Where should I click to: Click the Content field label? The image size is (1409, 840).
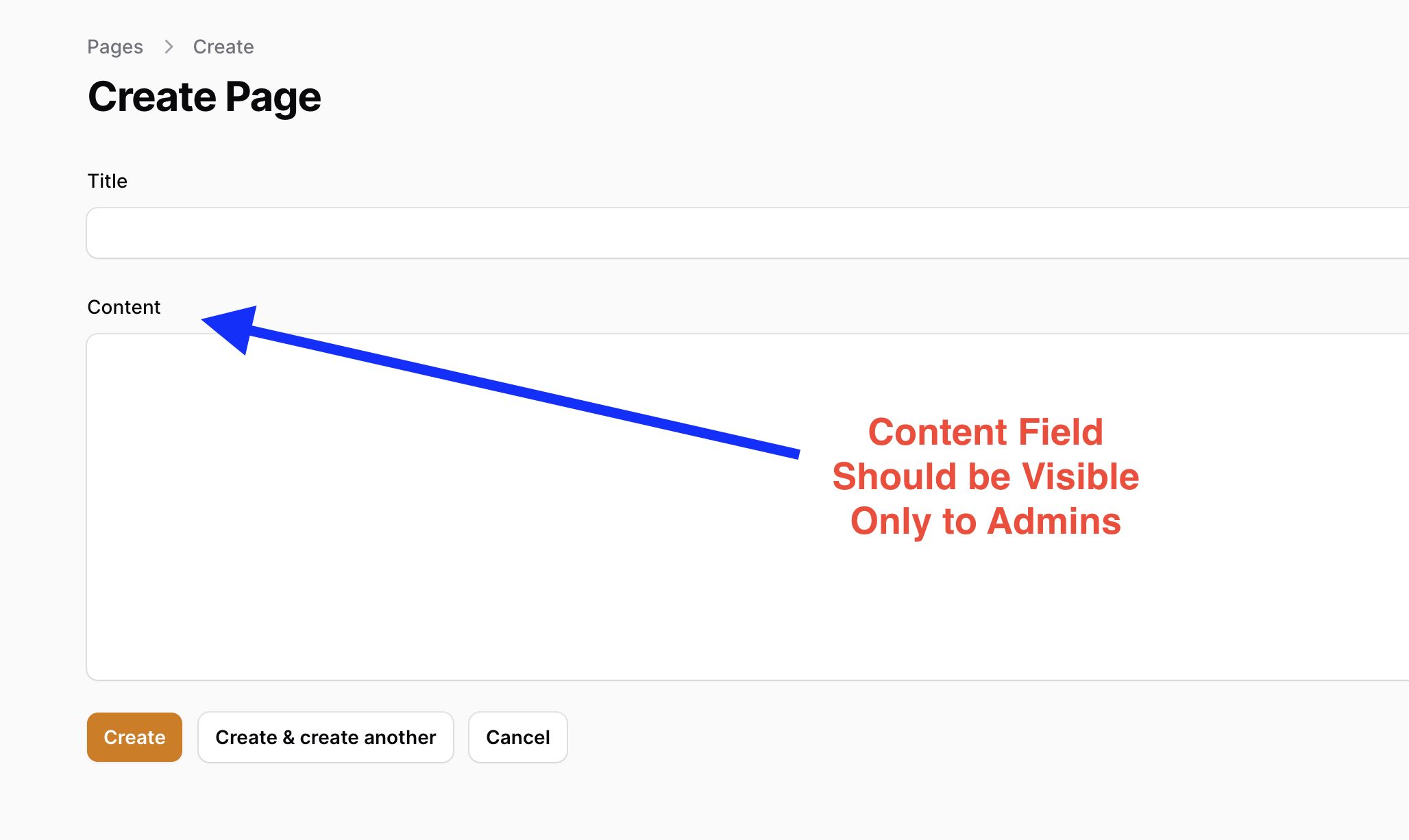pos(124,307)
